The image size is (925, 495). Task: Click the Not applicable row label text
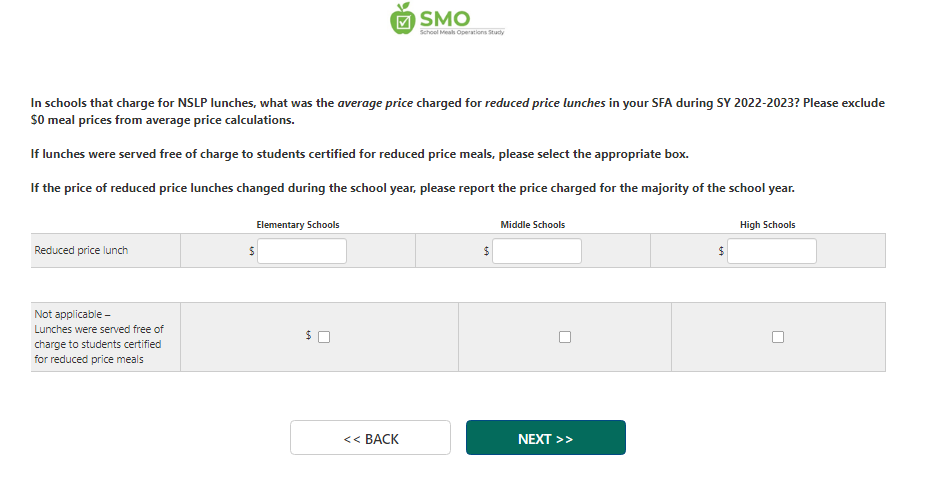(x=99, y=337)
